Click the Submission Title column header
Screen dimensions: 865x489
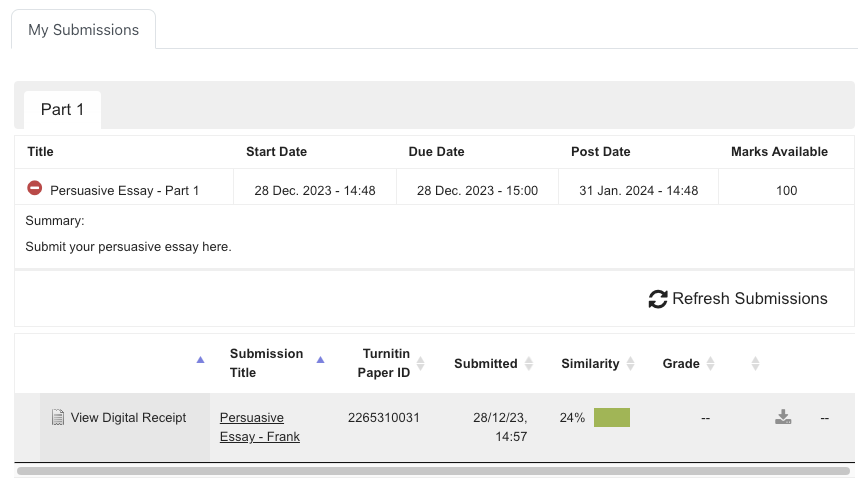tap(266, 363)
